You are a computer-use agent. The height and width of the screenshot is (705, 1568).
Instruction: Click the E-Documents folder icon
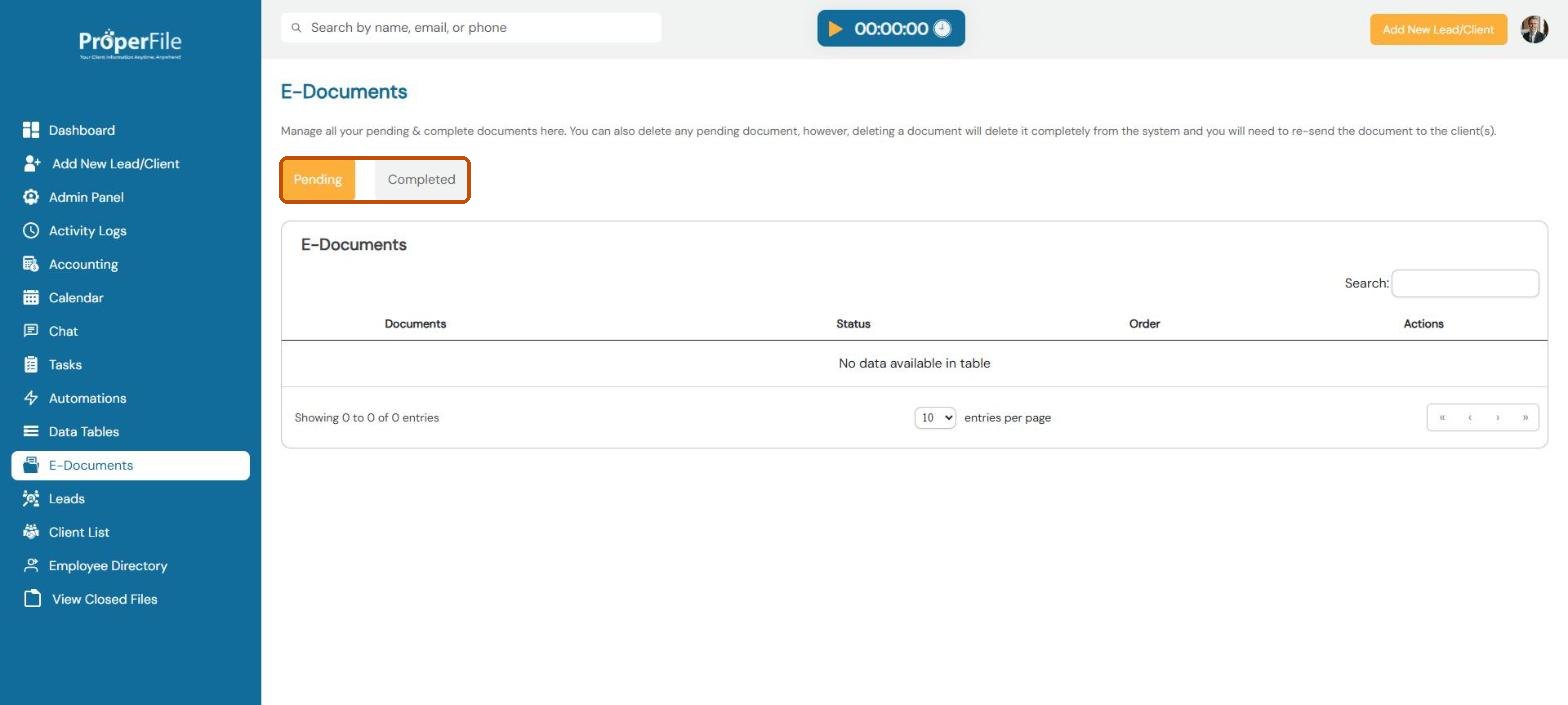click(x=31, y=465)
